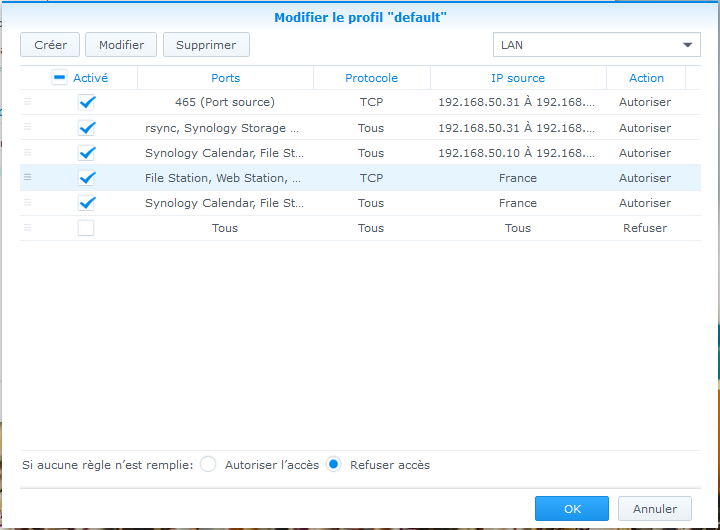This screenshot has height=530, width=720.
Task: Enable the Tous / Refuser rule checkbox
Action: coord(86,228)
